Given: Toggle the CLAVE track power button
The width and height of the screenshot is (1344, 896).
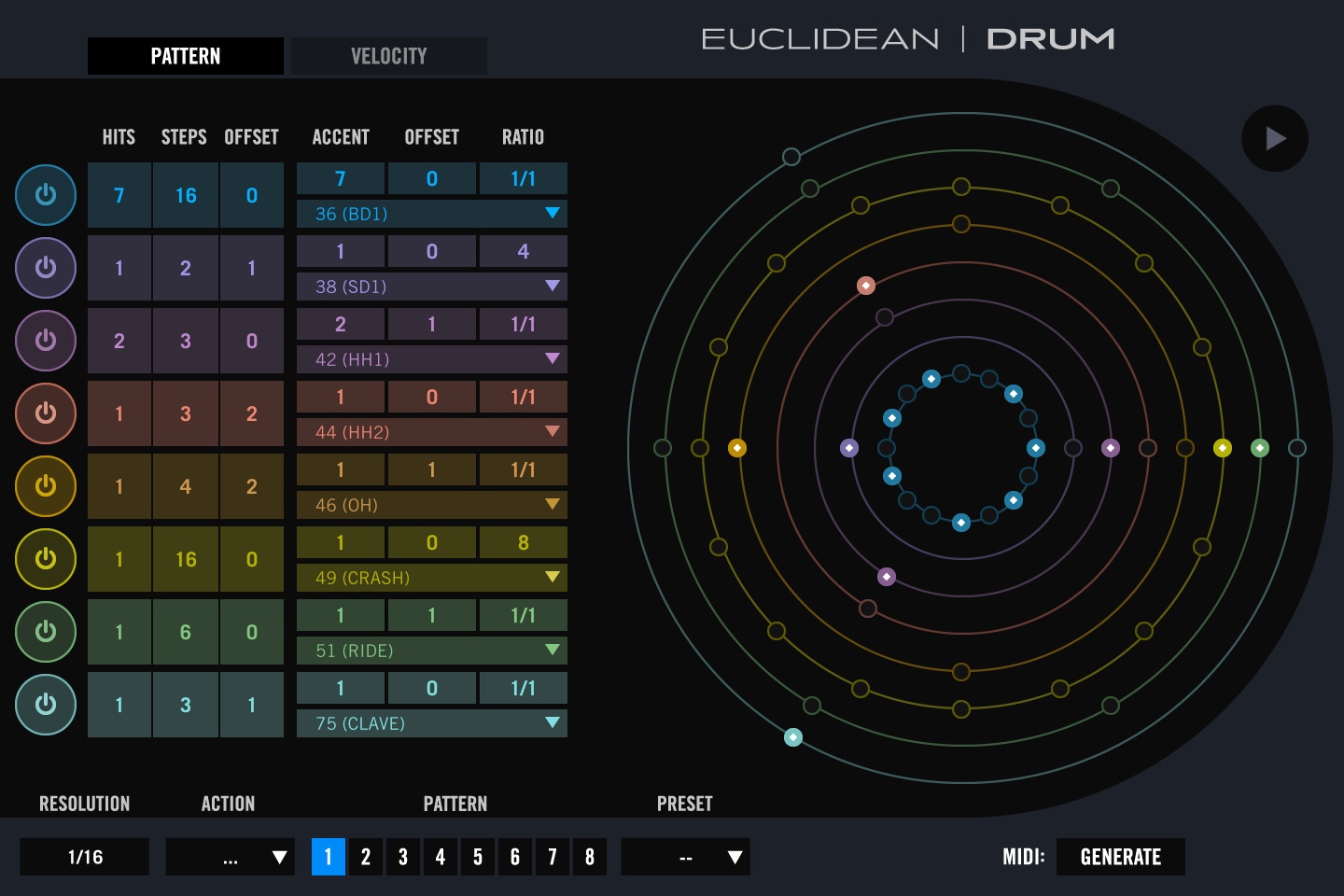Looking at the screenshot, I should tap(45, 705).
